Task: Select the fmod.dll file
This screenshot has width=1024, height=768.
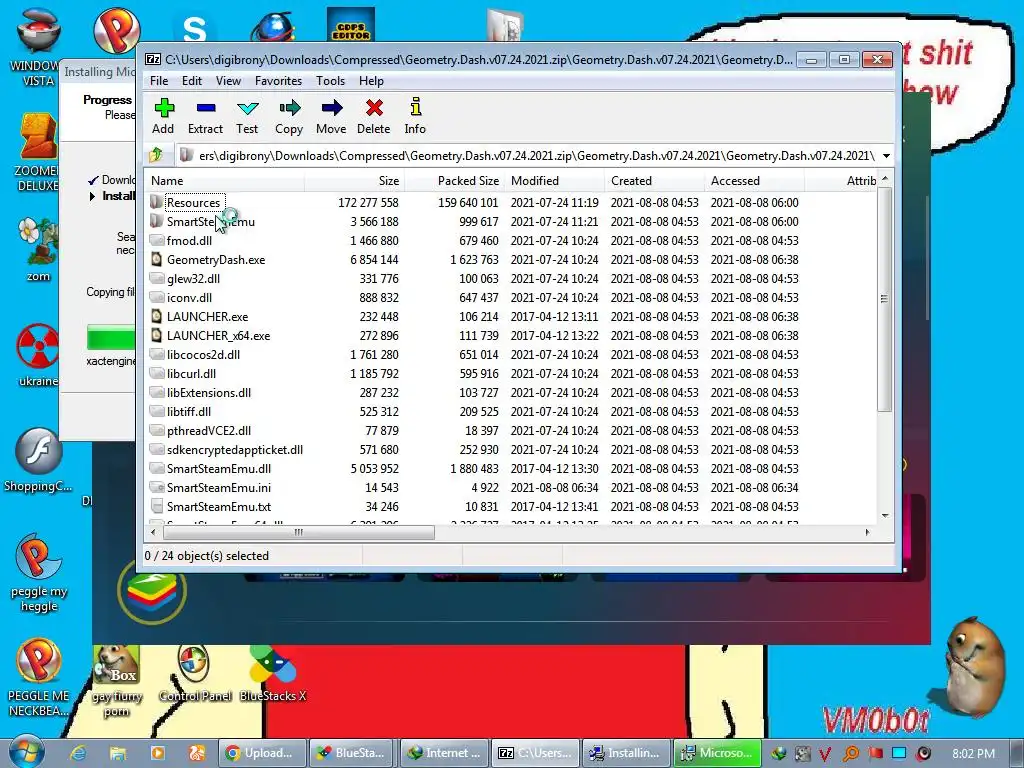Action: (x=189, y=240)
